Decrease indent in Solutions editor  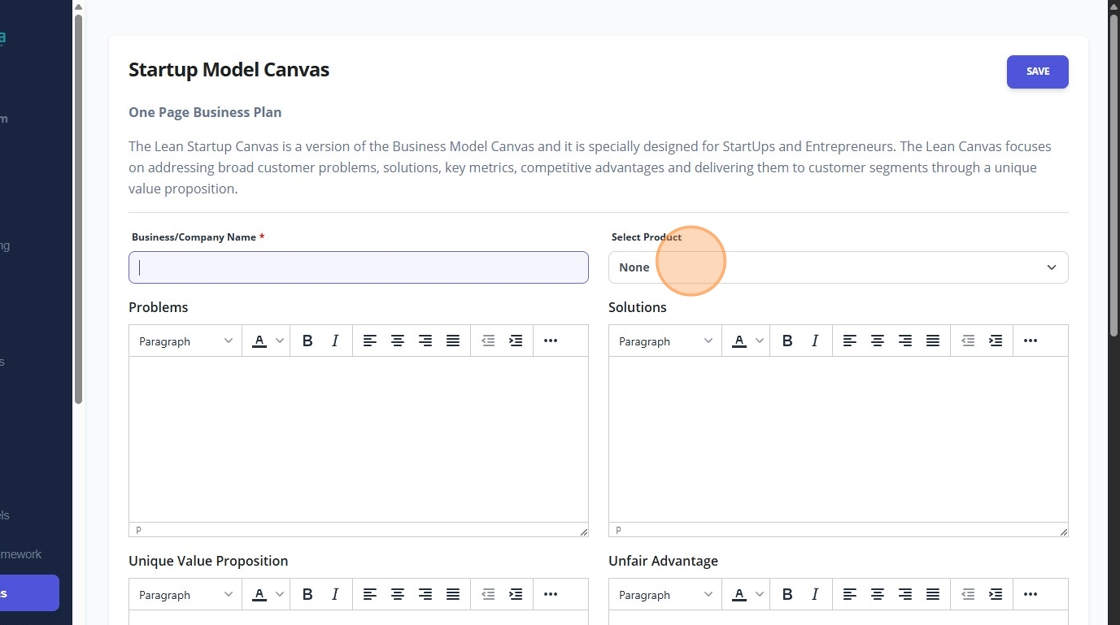968,341
